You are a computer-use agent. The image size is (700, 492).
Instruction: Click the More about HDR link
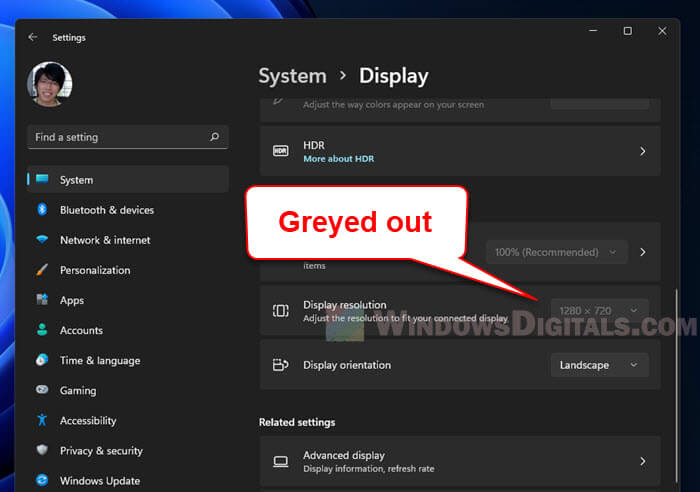click(x=338, y=159)
